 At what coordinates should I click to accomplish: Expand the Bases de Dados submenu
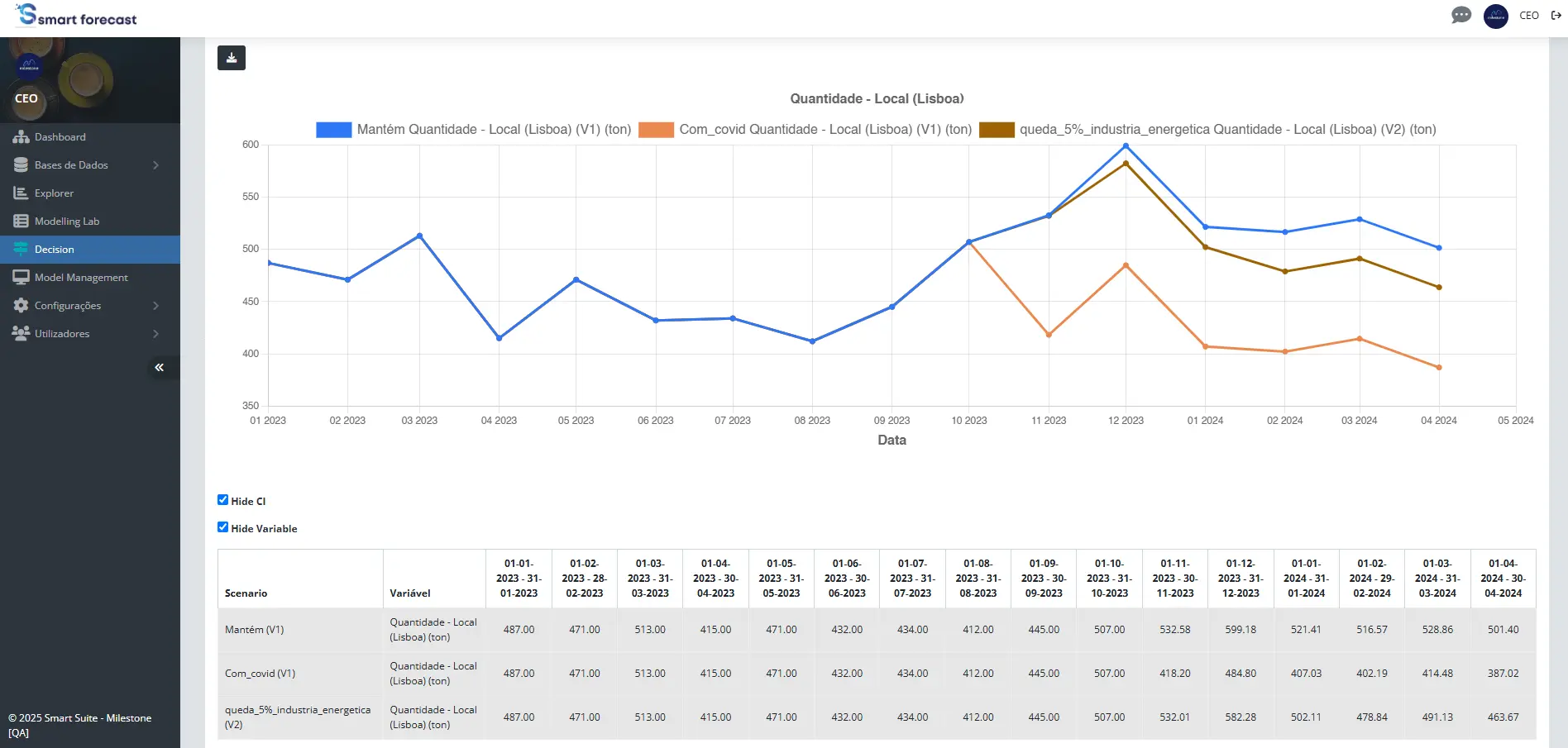155,165
